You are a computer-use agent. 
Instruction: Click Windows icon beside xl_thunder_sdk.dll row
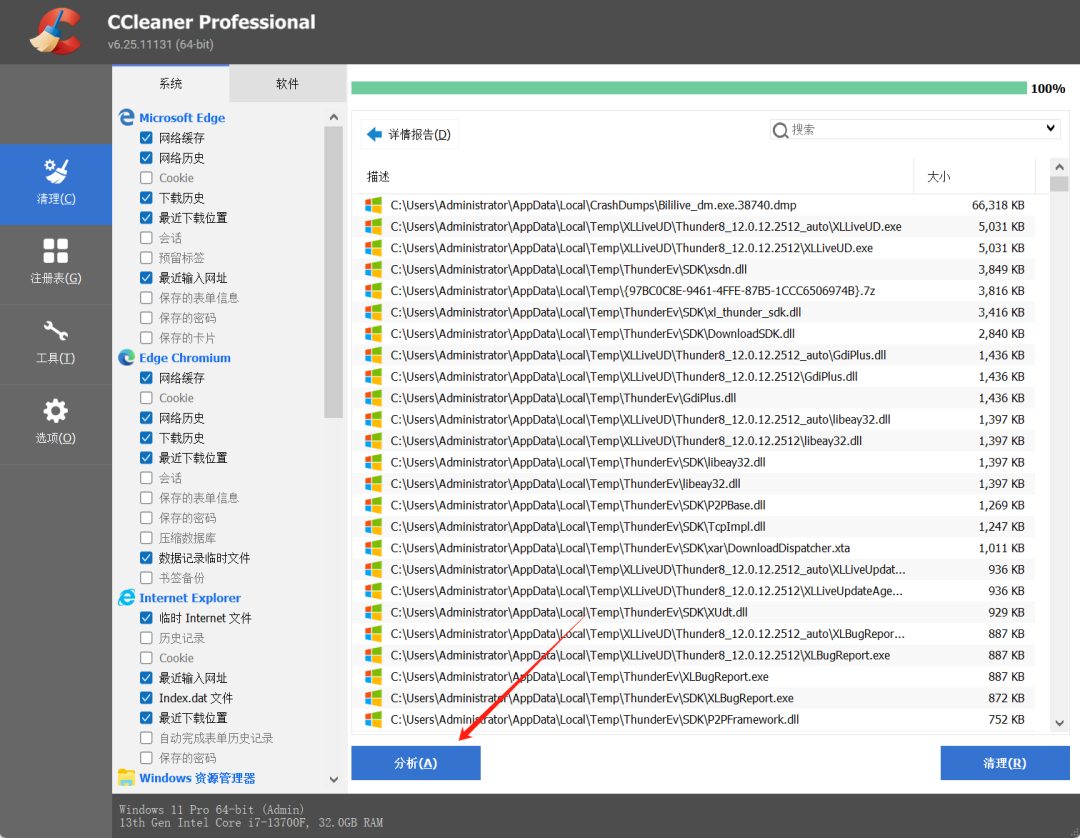coord(373,312)
